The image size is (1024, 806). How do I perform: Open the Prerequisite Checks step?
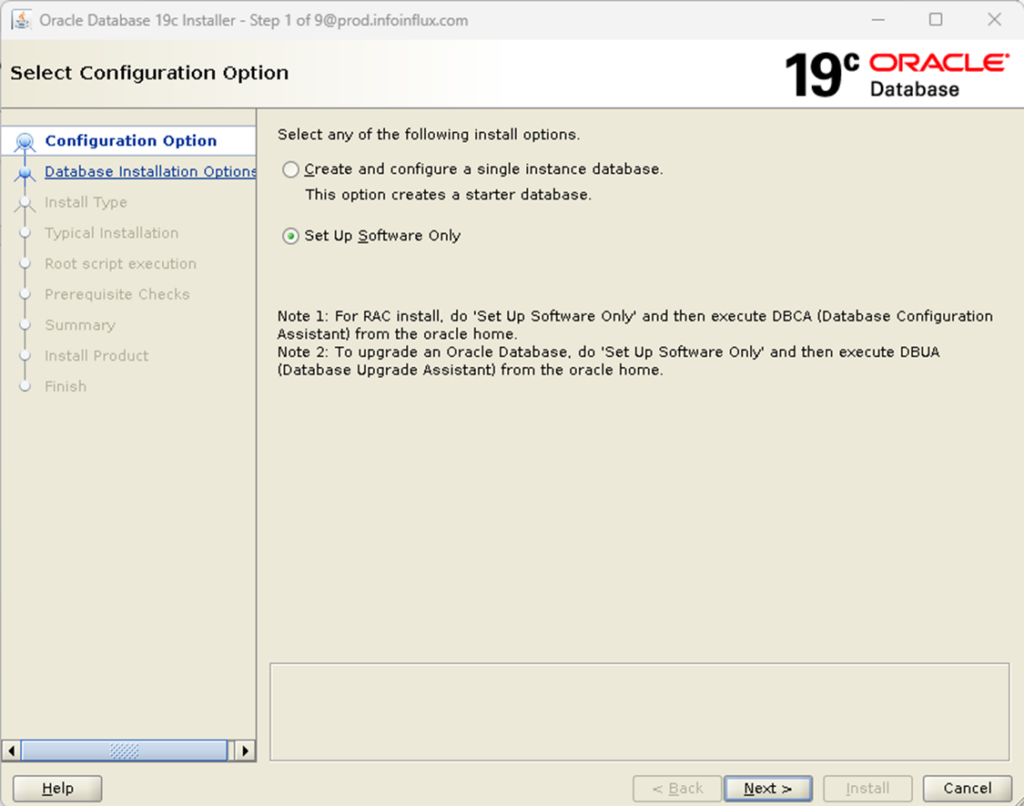117,294
